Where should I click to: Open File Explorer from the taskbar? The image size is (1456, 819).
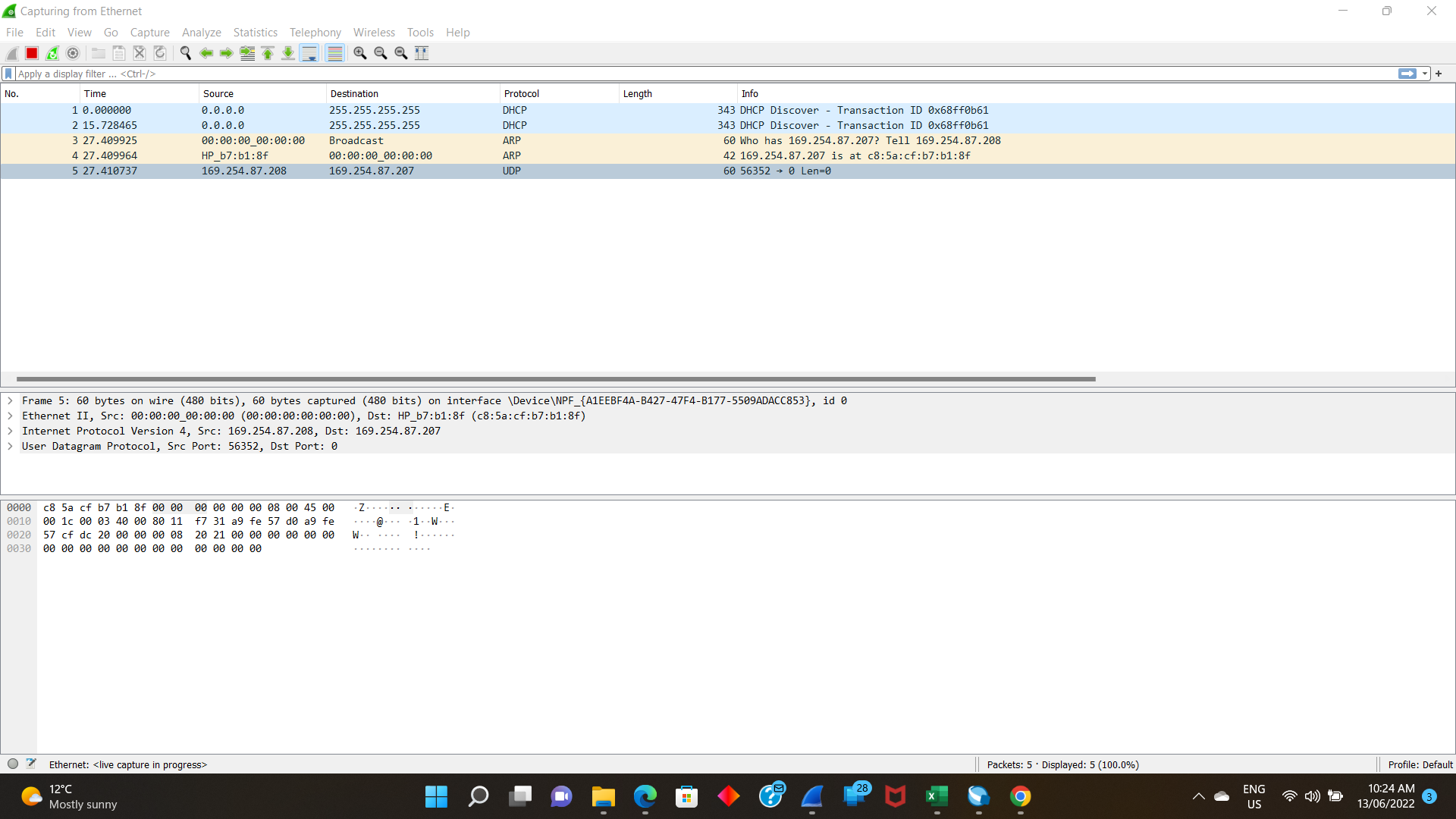tap(604, 796)
